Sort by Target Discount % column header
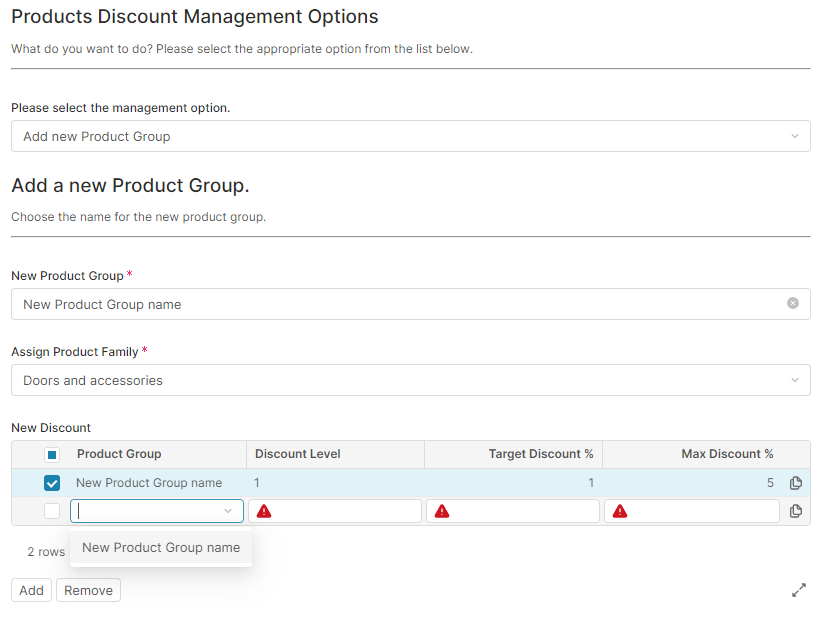 541,454
